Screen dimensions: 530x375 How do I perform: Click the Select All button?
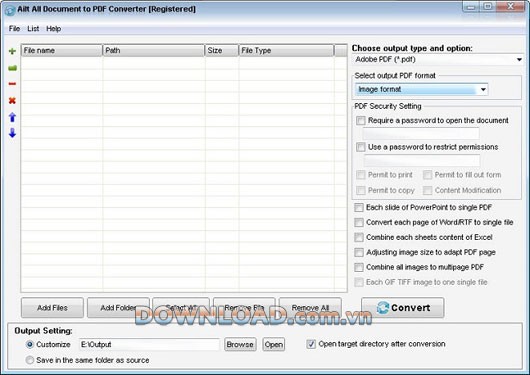tap(181, 308)
